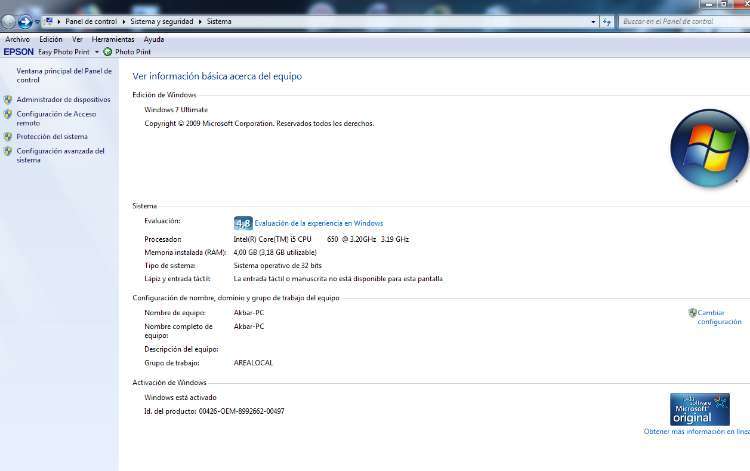750x471 pixels.
Task: Click processor value 'Intel(R) Core(TM) i5 CPU'
Action: point(273,239)
